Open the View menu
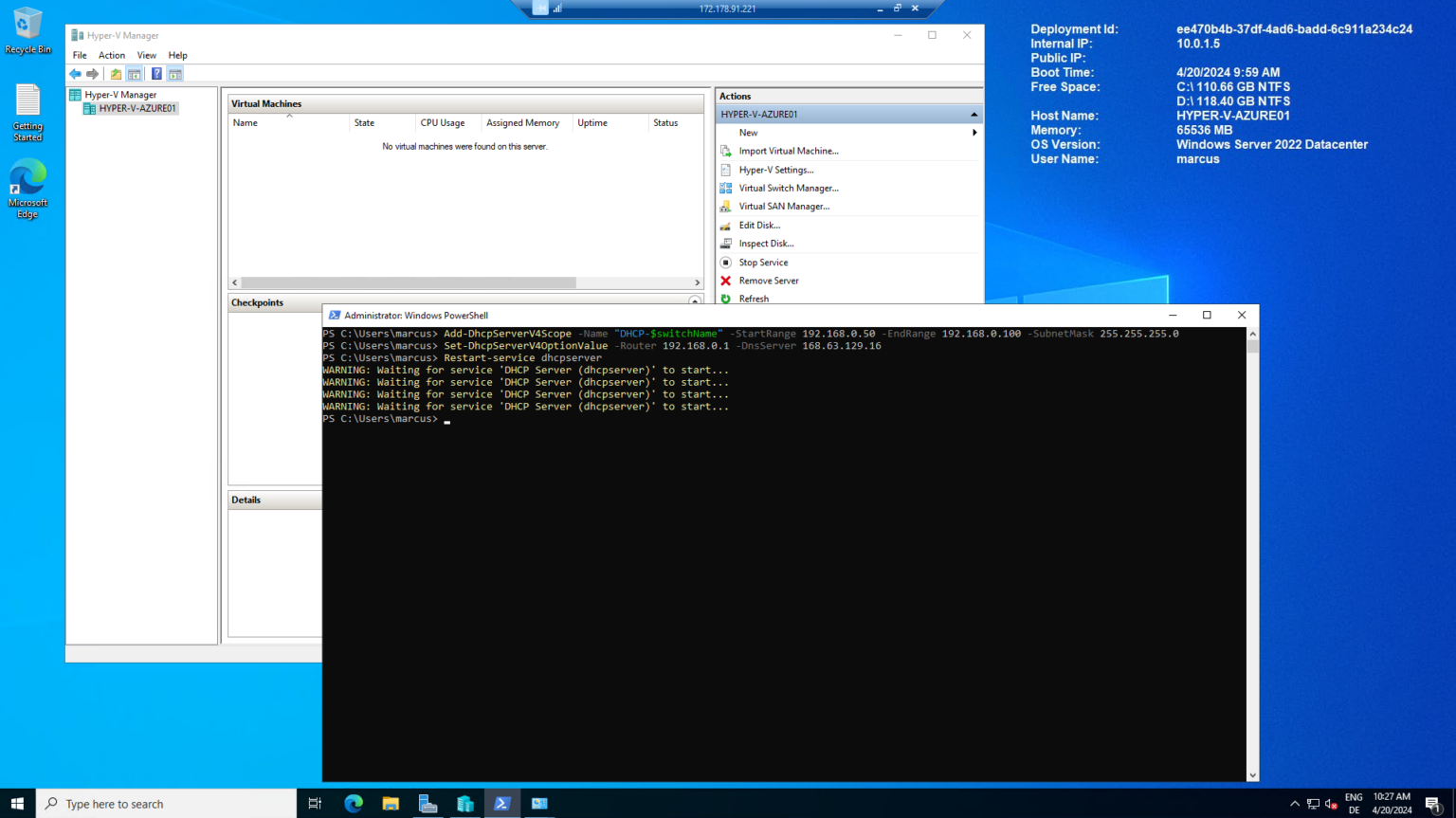The width and height of the screenshot is (1456, 818). pyautogui.click(x=146, y=55)
